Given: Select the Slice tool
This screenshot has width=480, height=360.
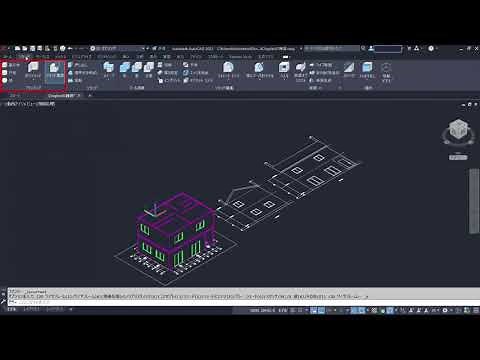Looking at the screenshot, I should (x=166, y=65).
